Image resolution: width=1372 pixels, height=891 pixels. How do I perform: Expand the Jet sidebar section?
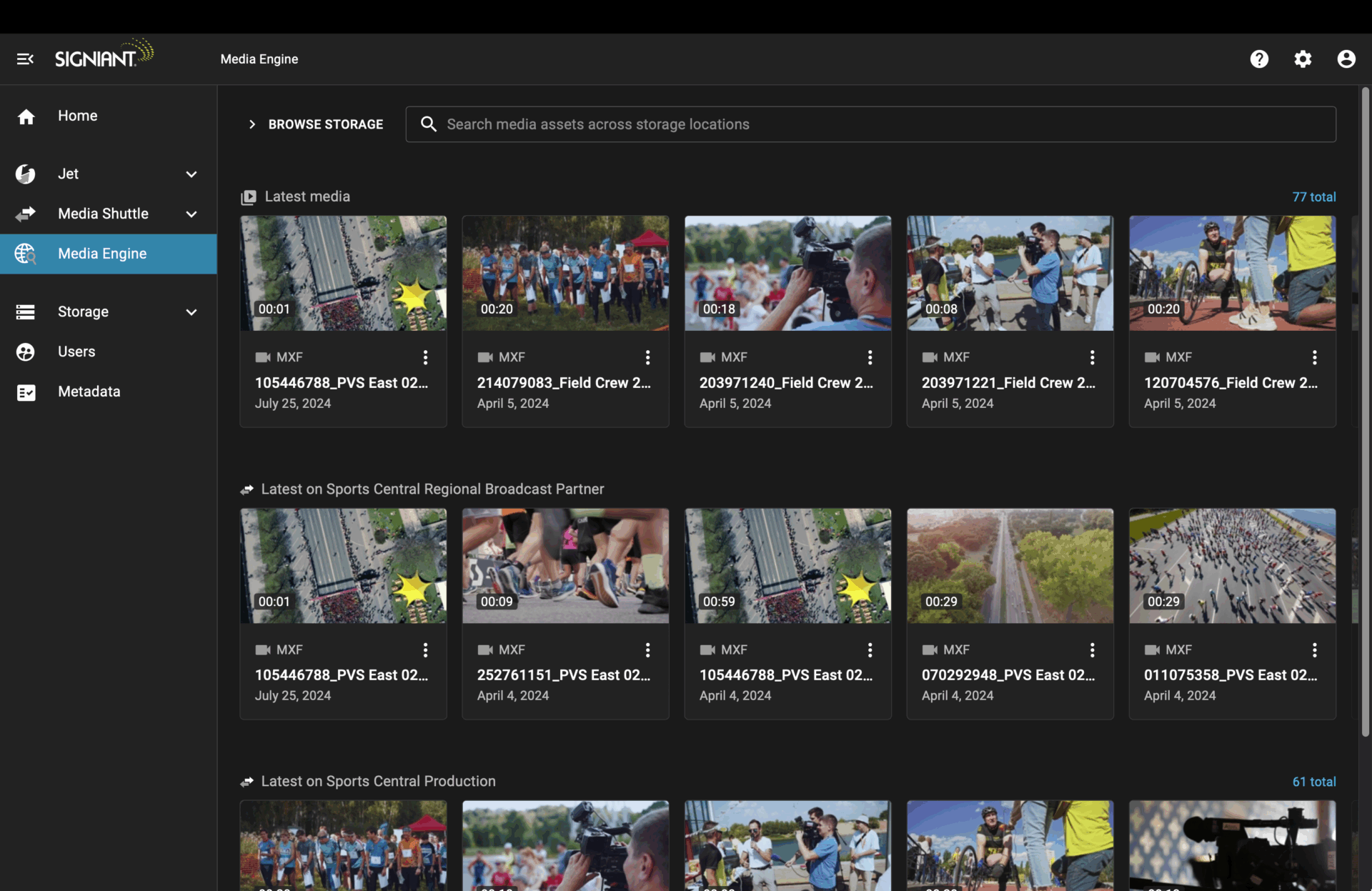(191, 174)
